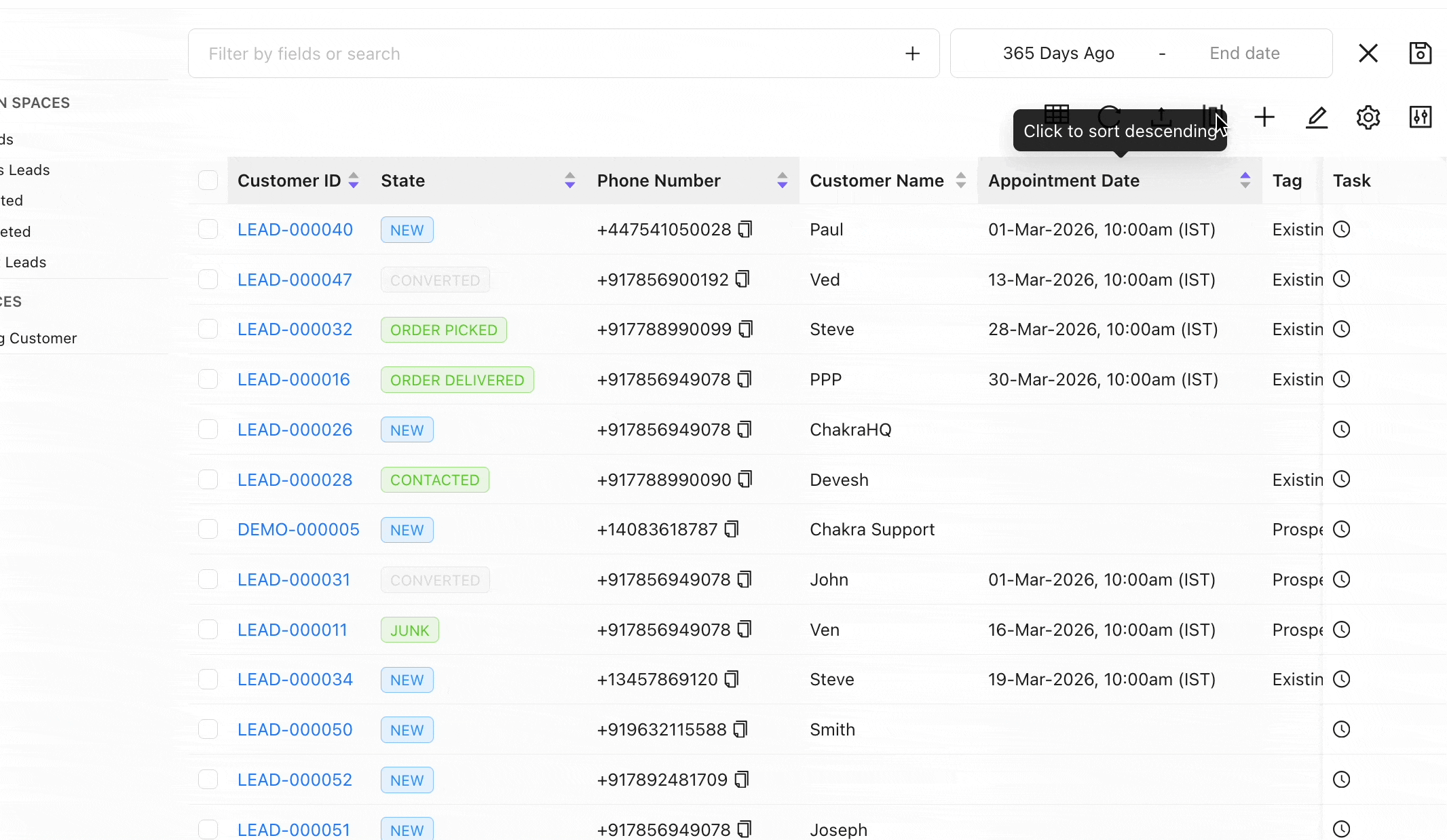Select all leads via header checkbox

[x=208, y=180]
